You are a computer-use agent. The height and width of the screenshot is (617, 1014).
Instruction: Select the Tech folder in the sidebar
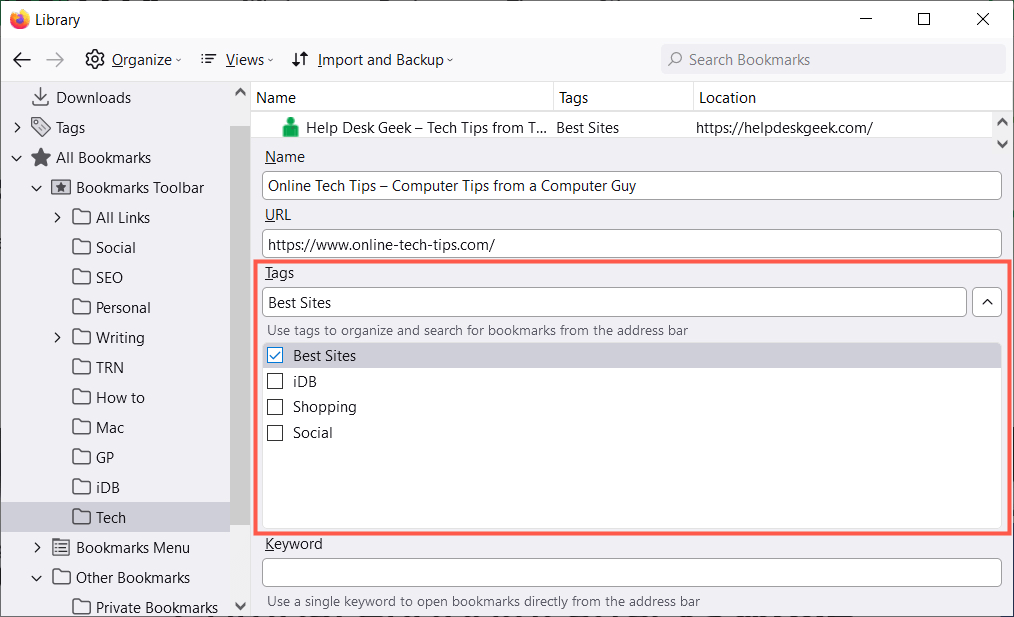click(x=110, y=517)
